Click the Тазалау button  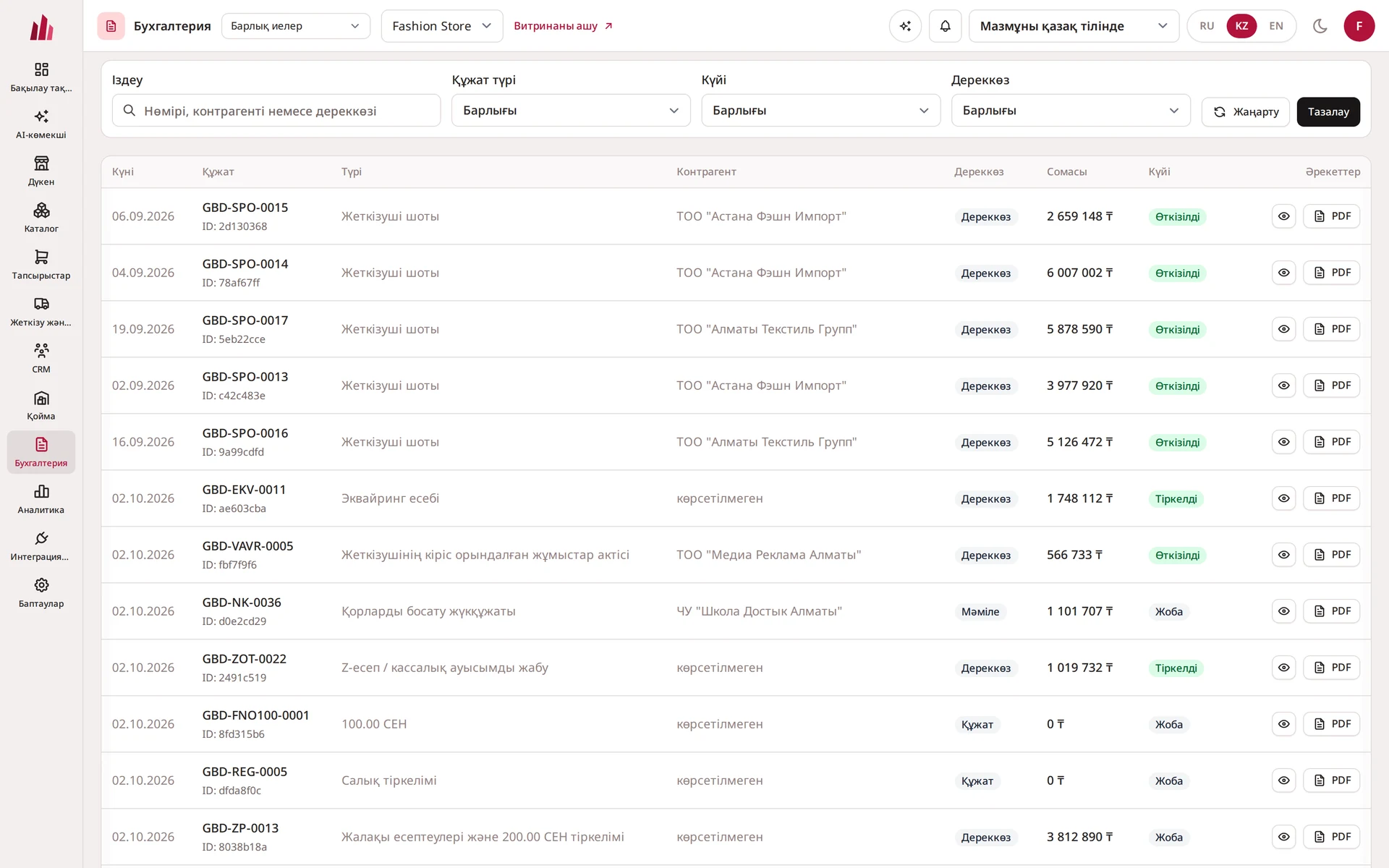point(1328,111)
